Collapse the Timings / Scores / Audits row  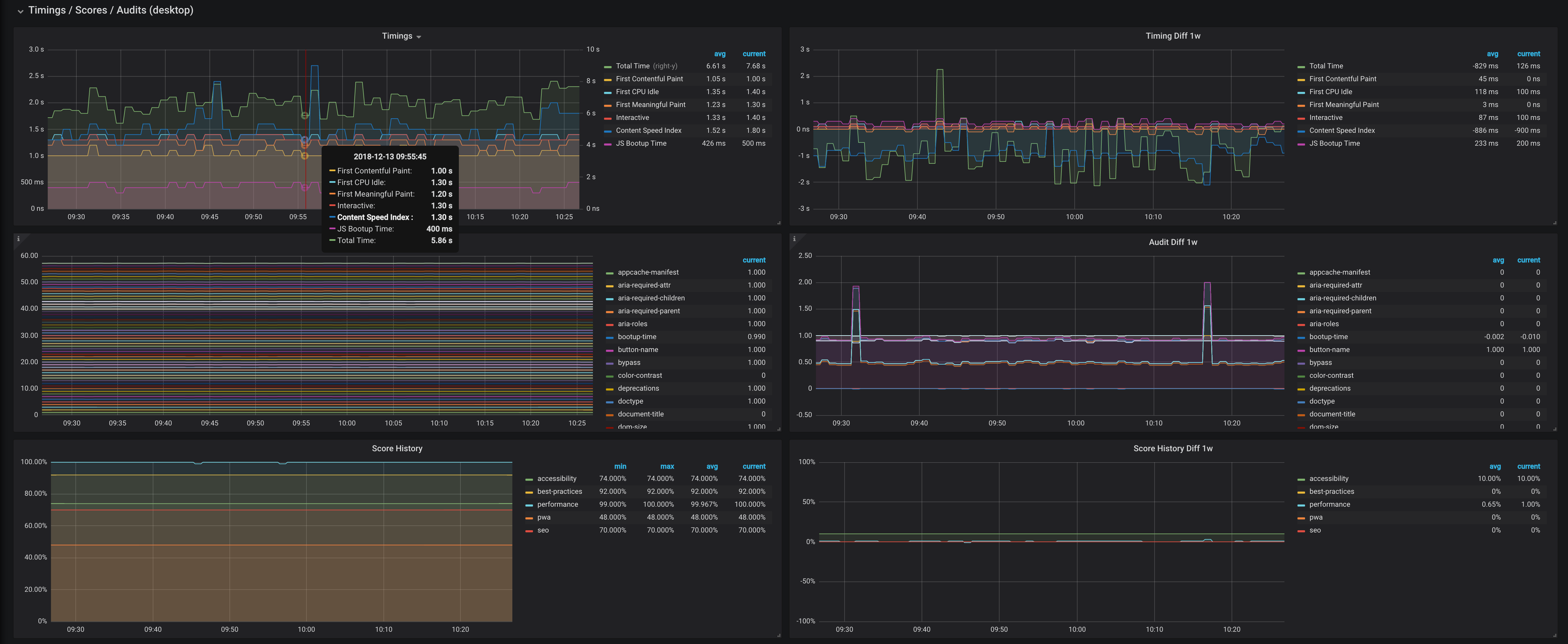(x=21, y=11)
